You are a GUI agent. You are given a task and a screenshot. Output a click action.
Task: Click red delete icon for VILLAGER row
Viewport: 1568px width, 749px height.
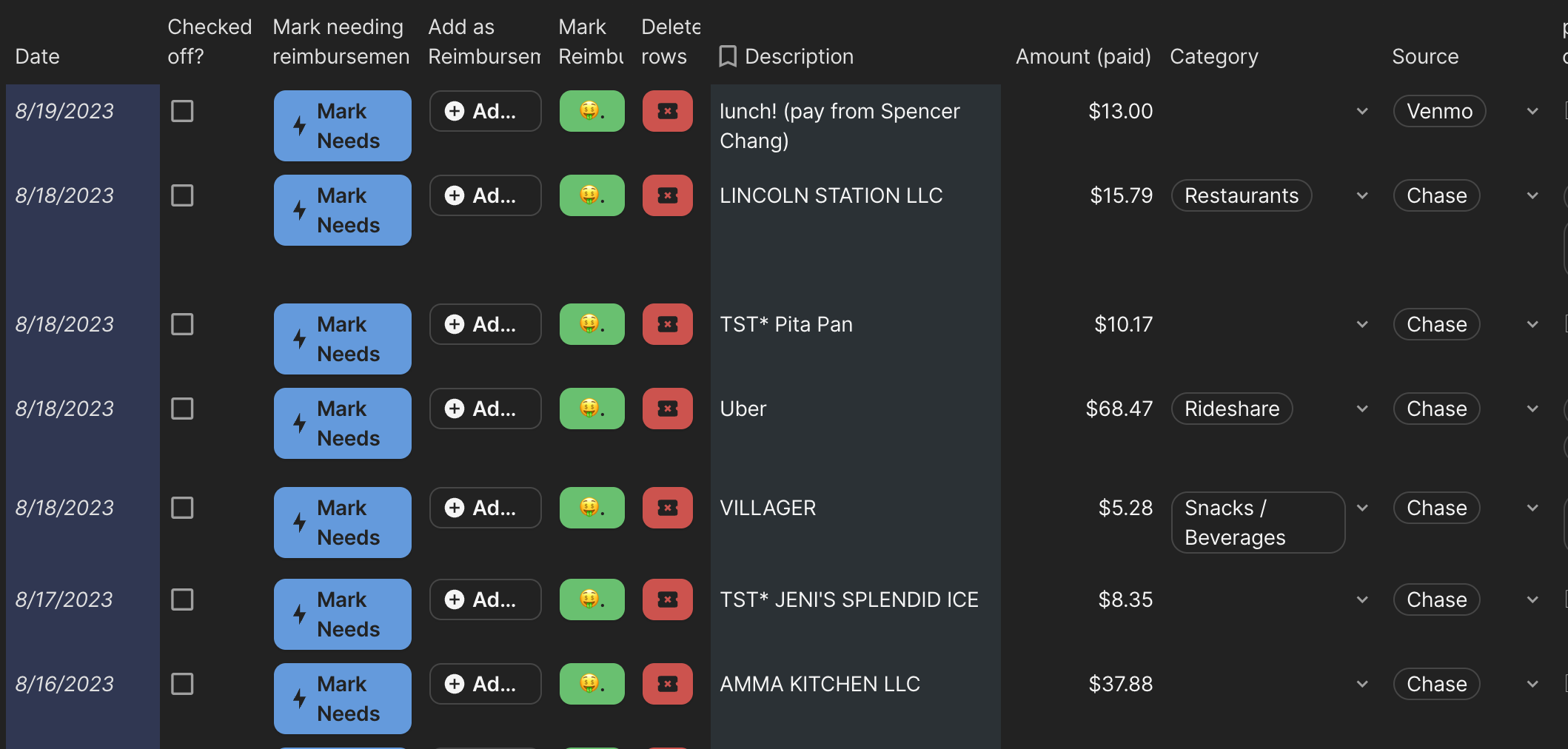tap(667, 508)
